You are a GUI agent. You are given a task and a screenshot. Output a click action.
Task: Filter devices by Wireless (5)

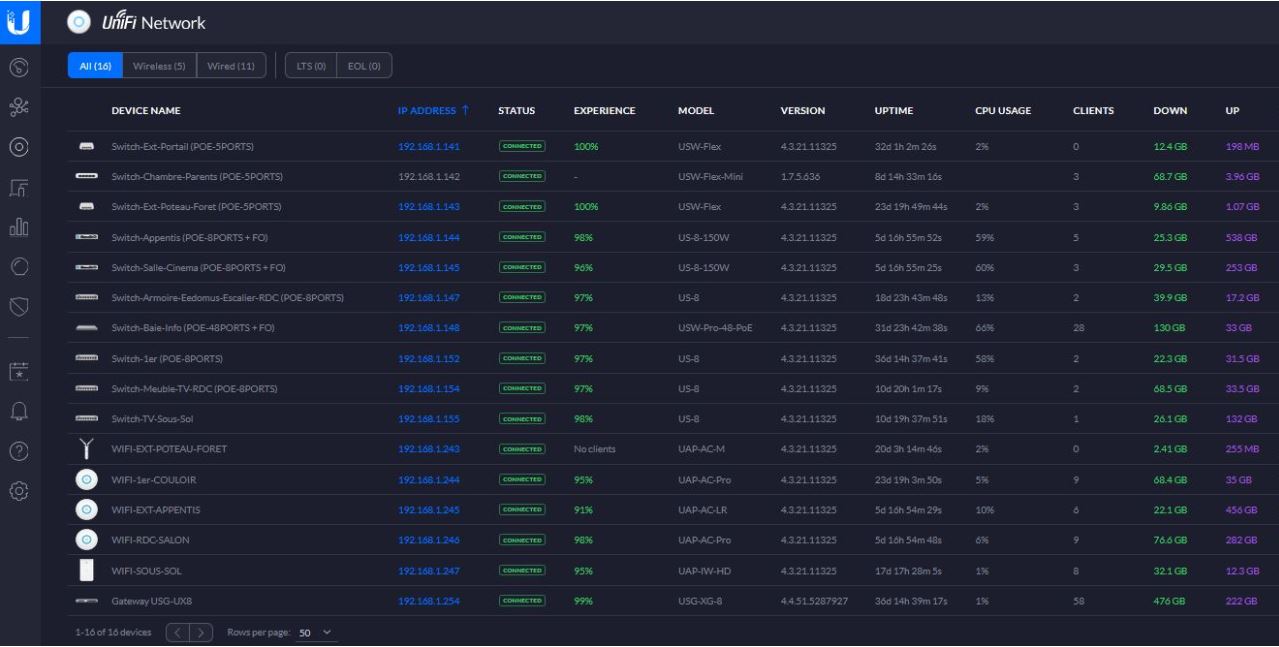pyautogui.click(x=159, y=66)
